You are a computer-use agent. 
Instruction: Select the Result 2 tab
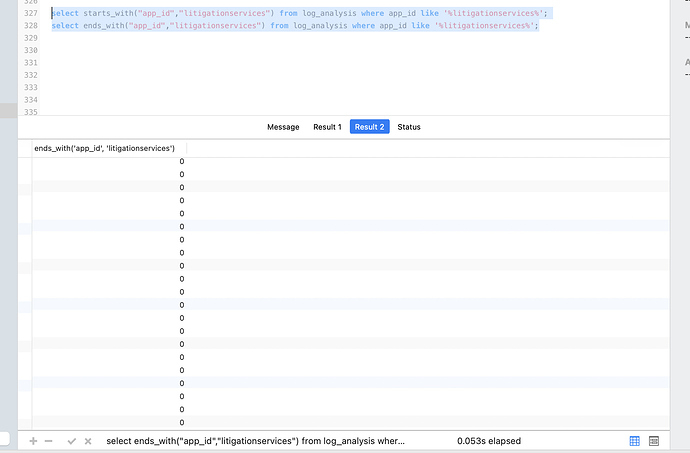369,127
